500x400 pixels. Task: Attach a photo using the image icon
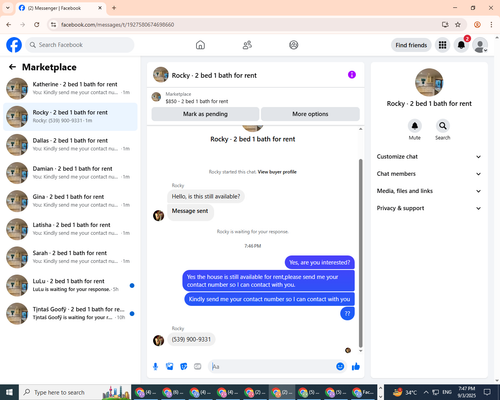[170, 367]
